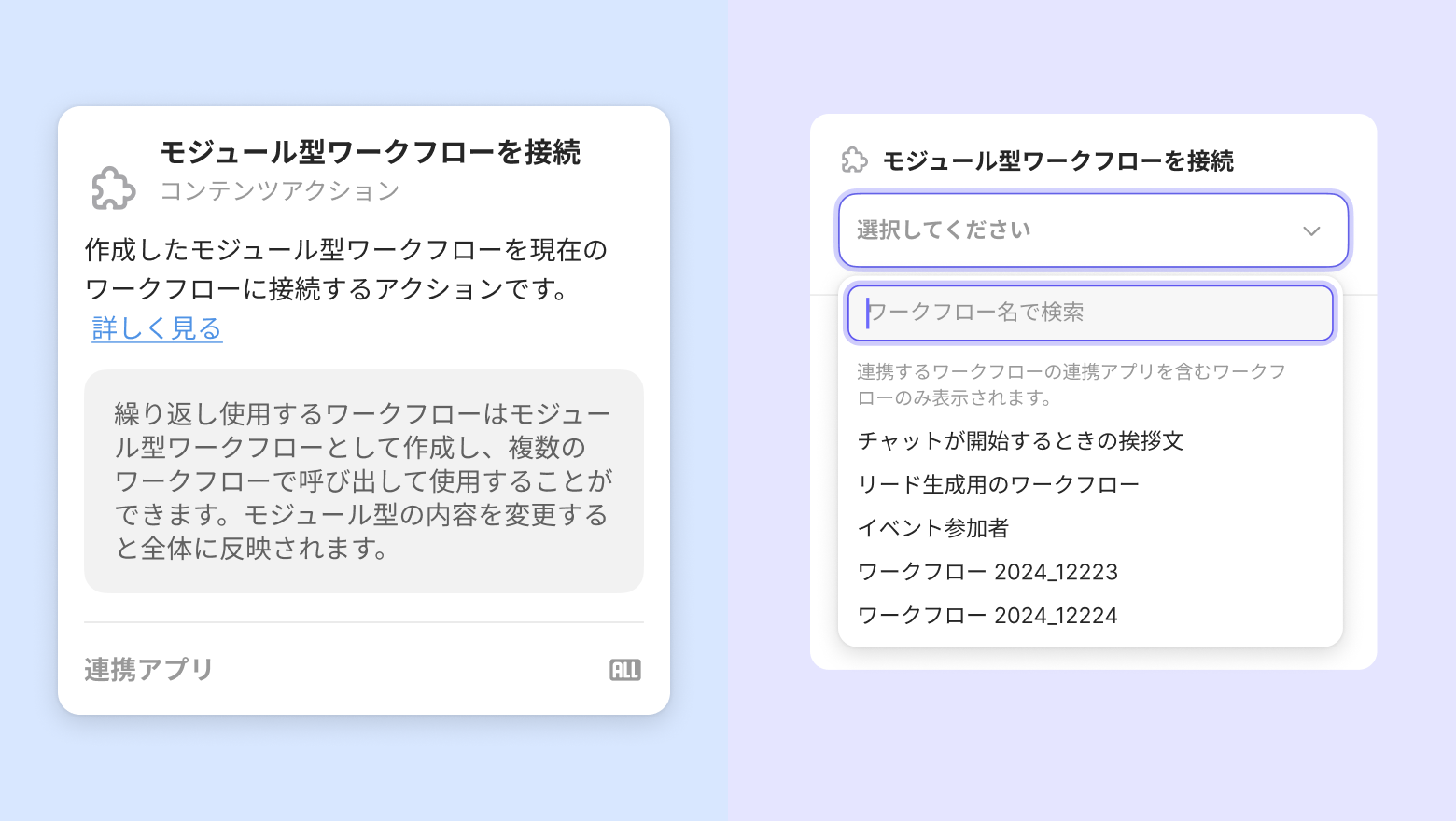This screenshot has height=821, width=1456.
Task: Pick the イベント参加者 workflow option
Action: (933, 528)
